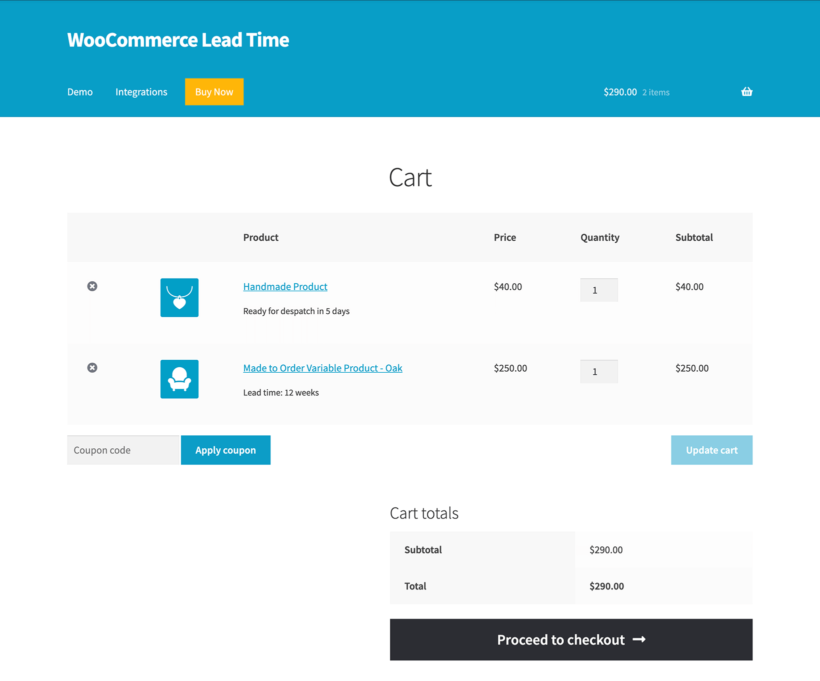The width and height of the screenshot is (820, 681).
Task: View cart via the $290.00 header total
Action: click(620, 91)
